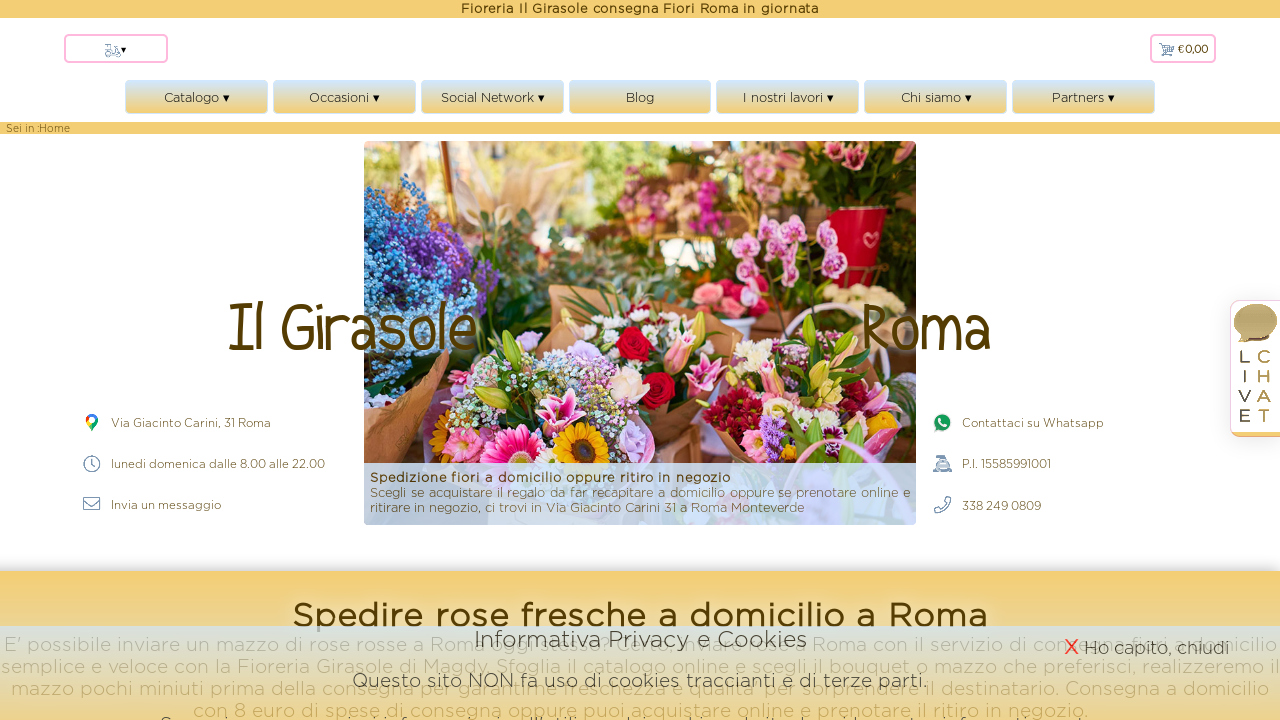Click Home in the breadcrumb trail
Viewport: 1280px width, 720px height.
coord(55,128)
